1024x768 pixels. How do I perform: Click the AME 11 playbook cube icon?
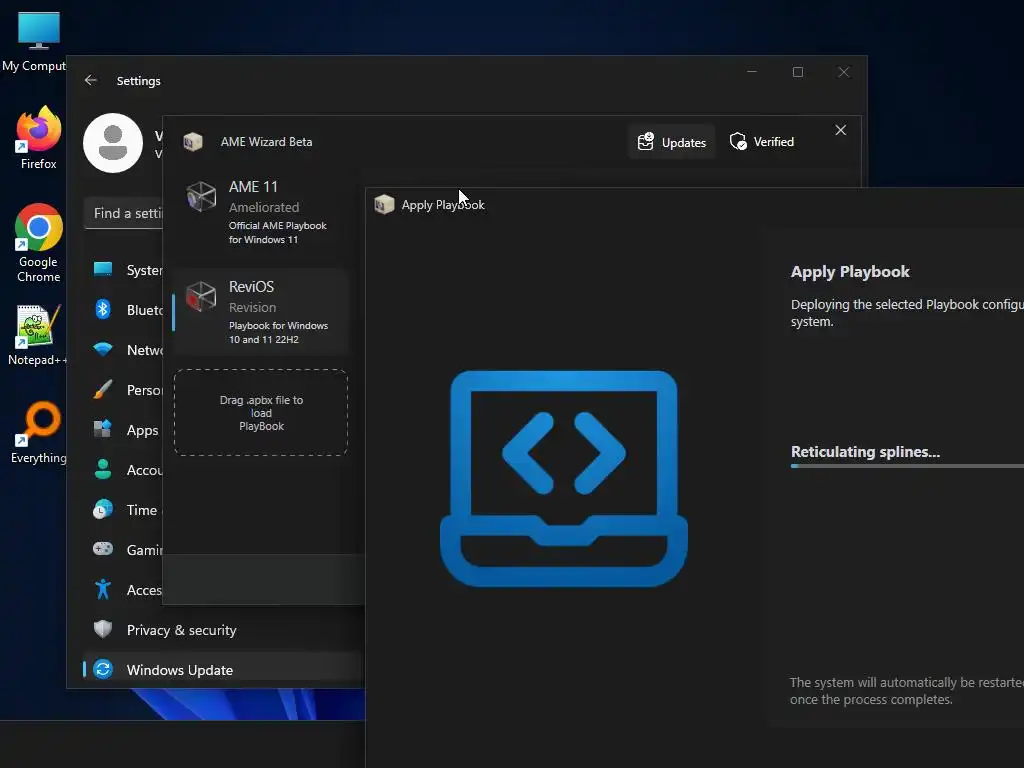point(201,197)
